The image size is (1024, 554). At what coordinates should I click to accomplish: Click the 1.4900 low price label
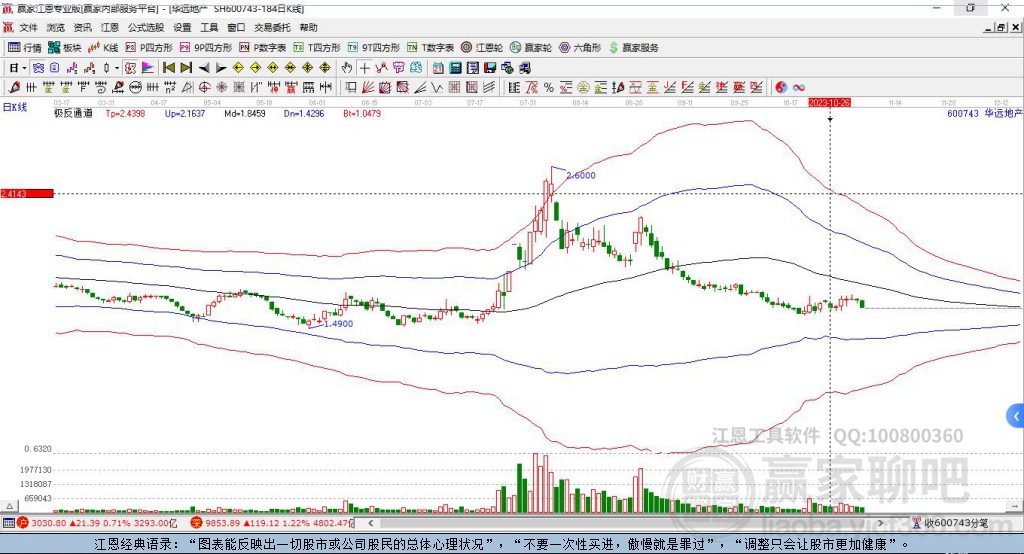click(x=338, y=323)
